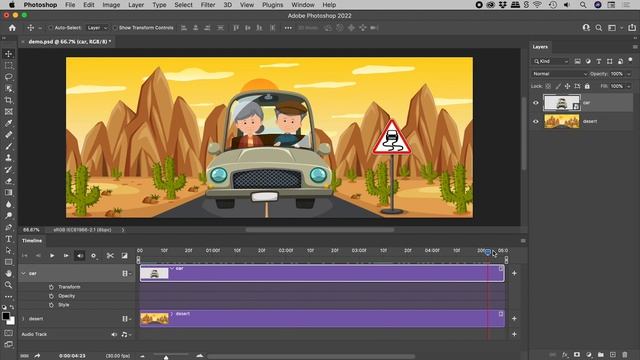The width and height of the screenshot is (640, 360).
Task: Toggle audio playback mute button in timeline
Action: point(80,256)
